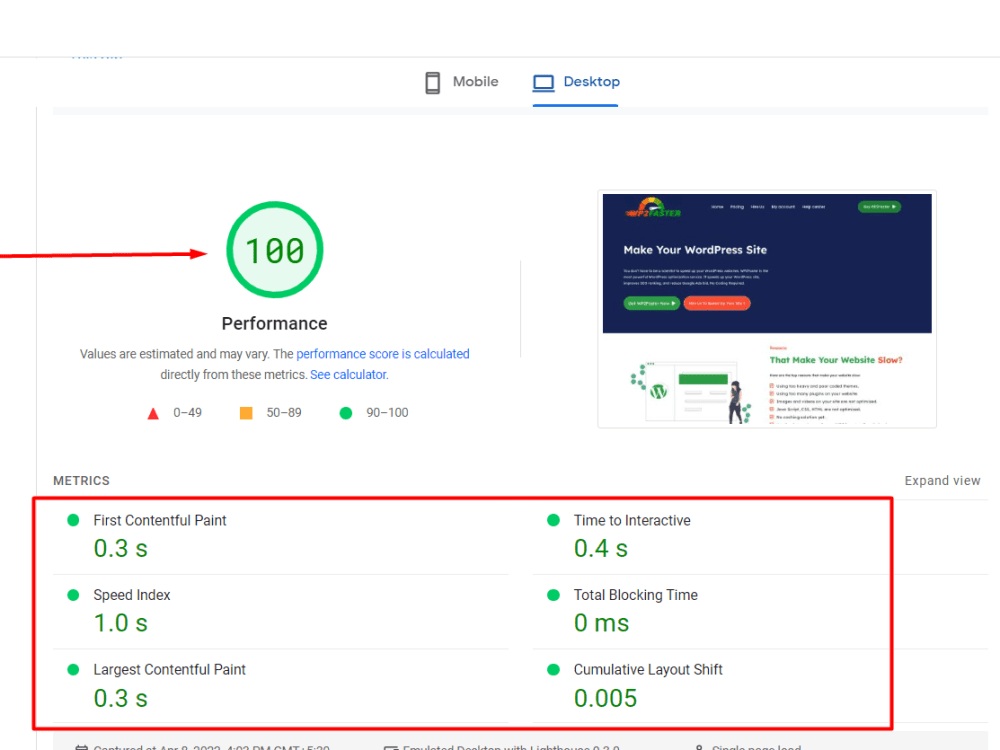Click the red triangle 0–49 legend icon

pyautogui.click(x=153, y=414)
